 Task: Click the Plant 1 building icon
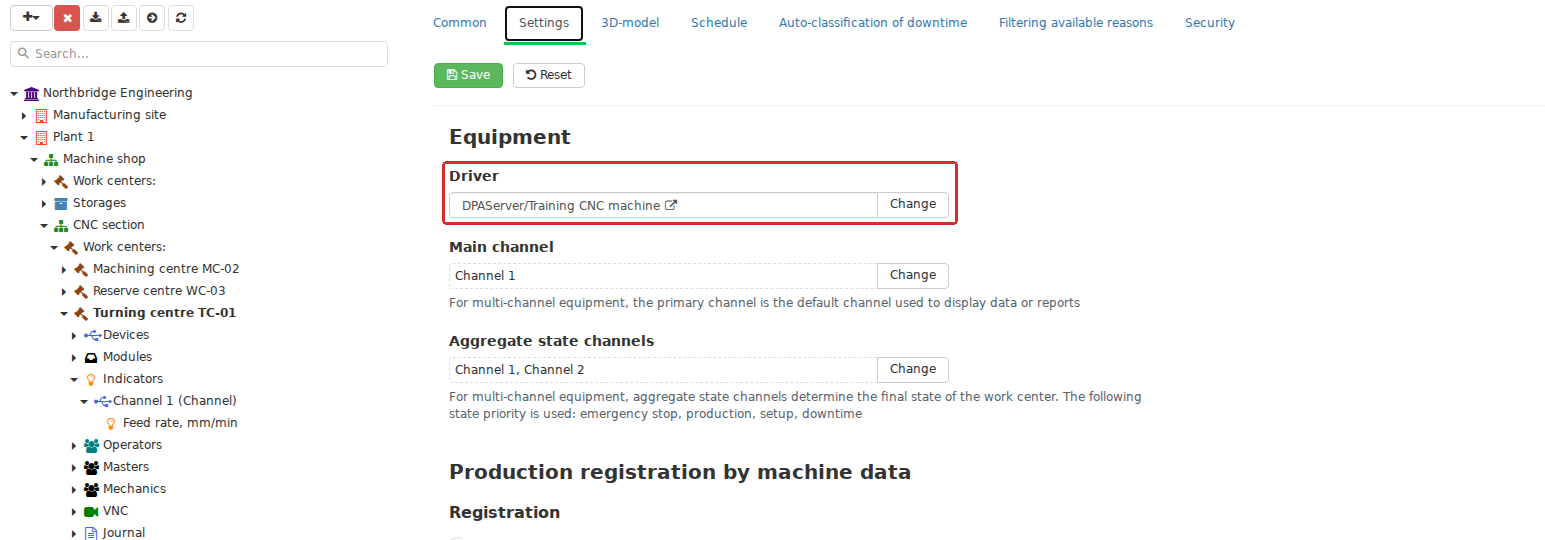[x=41, y=137]
